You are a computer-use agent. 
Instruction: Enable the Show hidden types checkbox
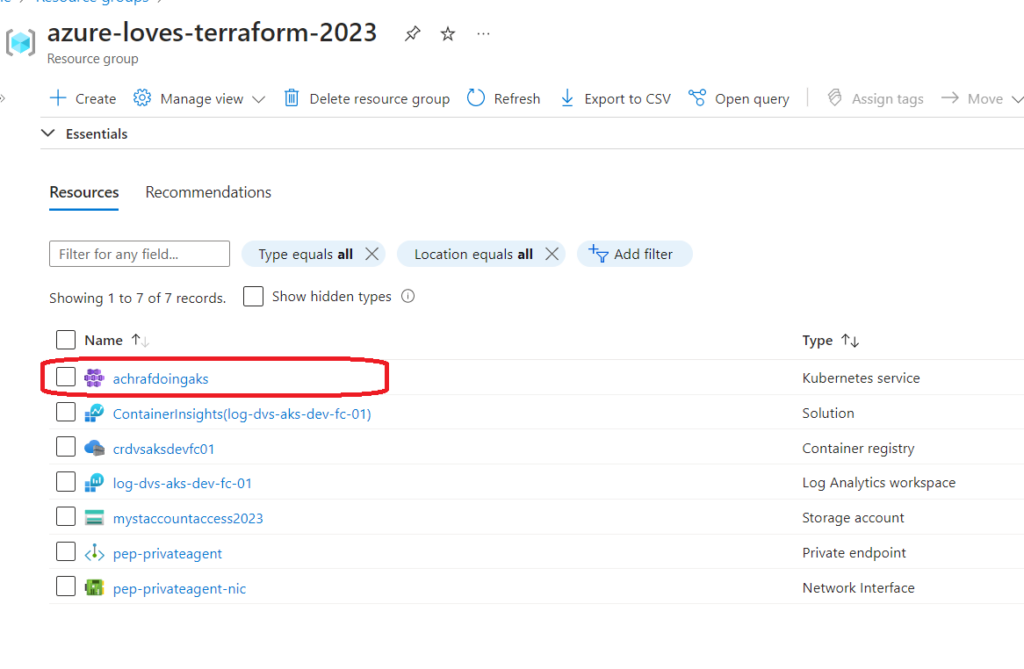(253, 296)
